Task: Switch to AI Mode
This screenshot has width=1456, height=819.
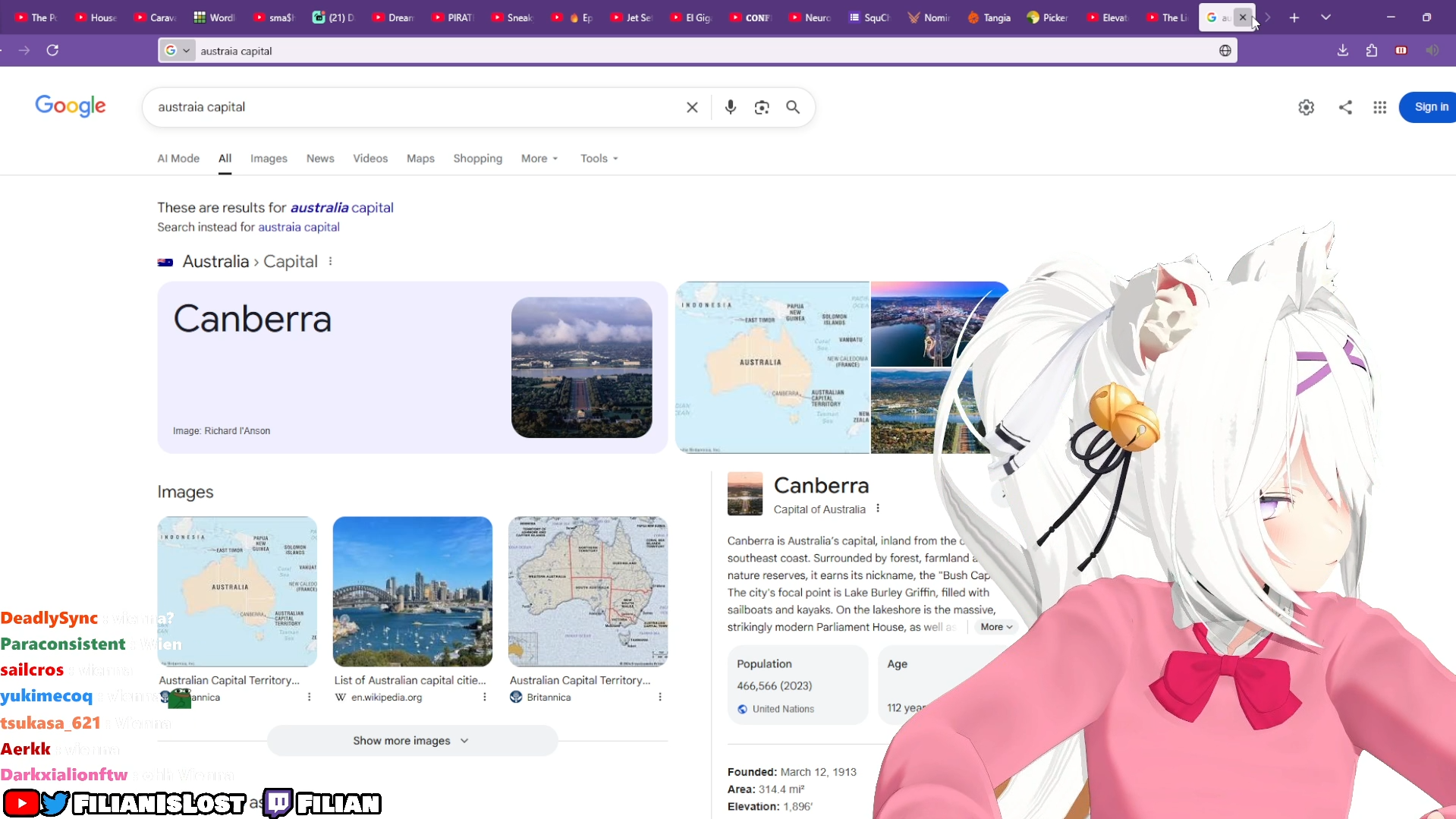Action: coord(178,159)
